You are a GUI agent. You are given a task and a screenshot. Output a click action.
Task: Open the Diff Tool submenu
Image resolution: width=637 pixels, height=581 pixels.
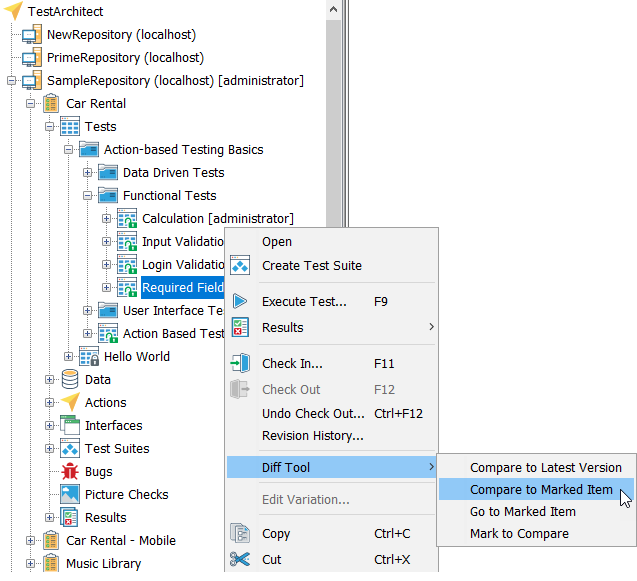(332, 467)
